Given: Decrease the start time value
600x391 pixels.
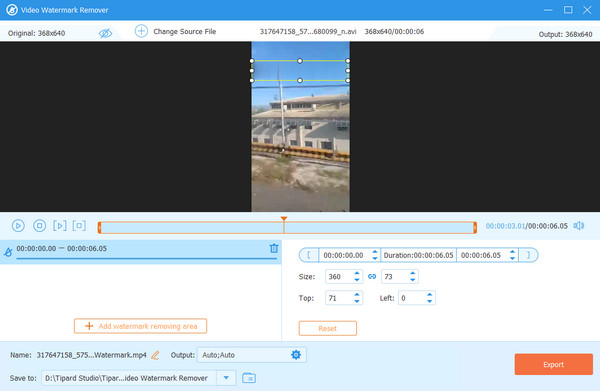Looking at the screenshot, I should [375, 259].
